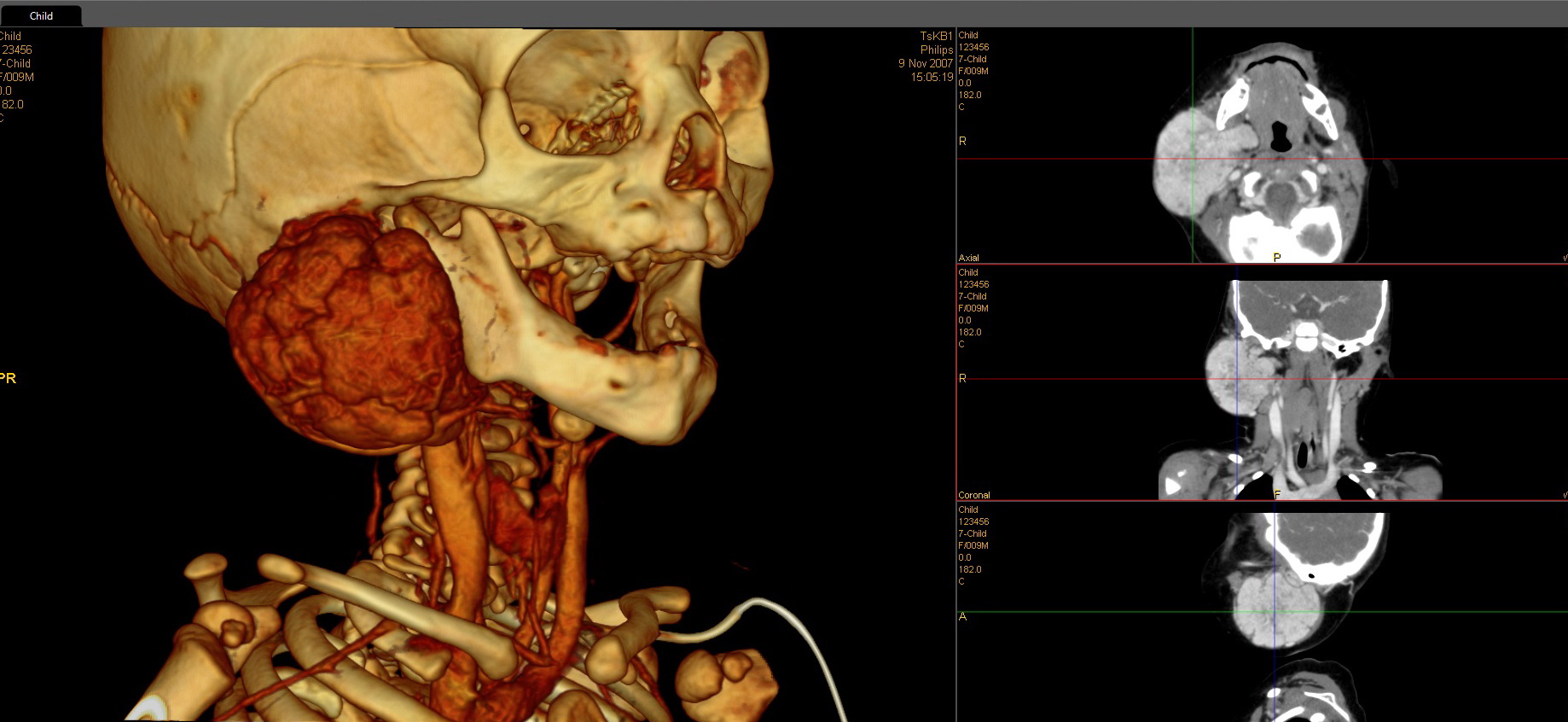Click the 'Coronal' view label
1568x722 pixels.
[x=973, y=495]
